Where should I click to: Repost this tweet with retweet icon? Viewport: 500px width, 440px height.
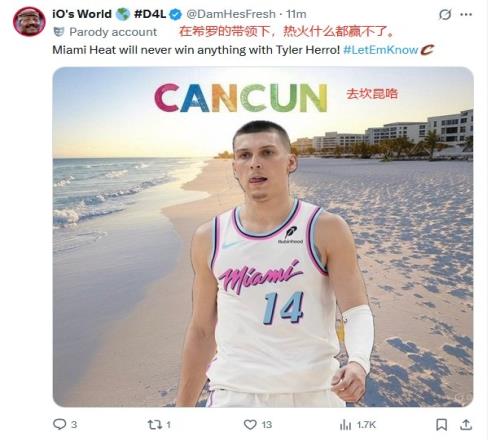pyautogui.click(x=154, y=424)
